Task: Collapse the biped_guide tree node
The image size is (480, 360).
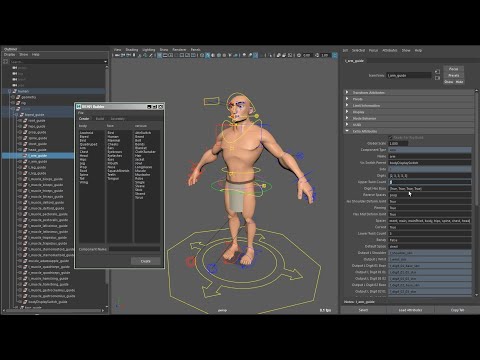Action: coord(16,114)
